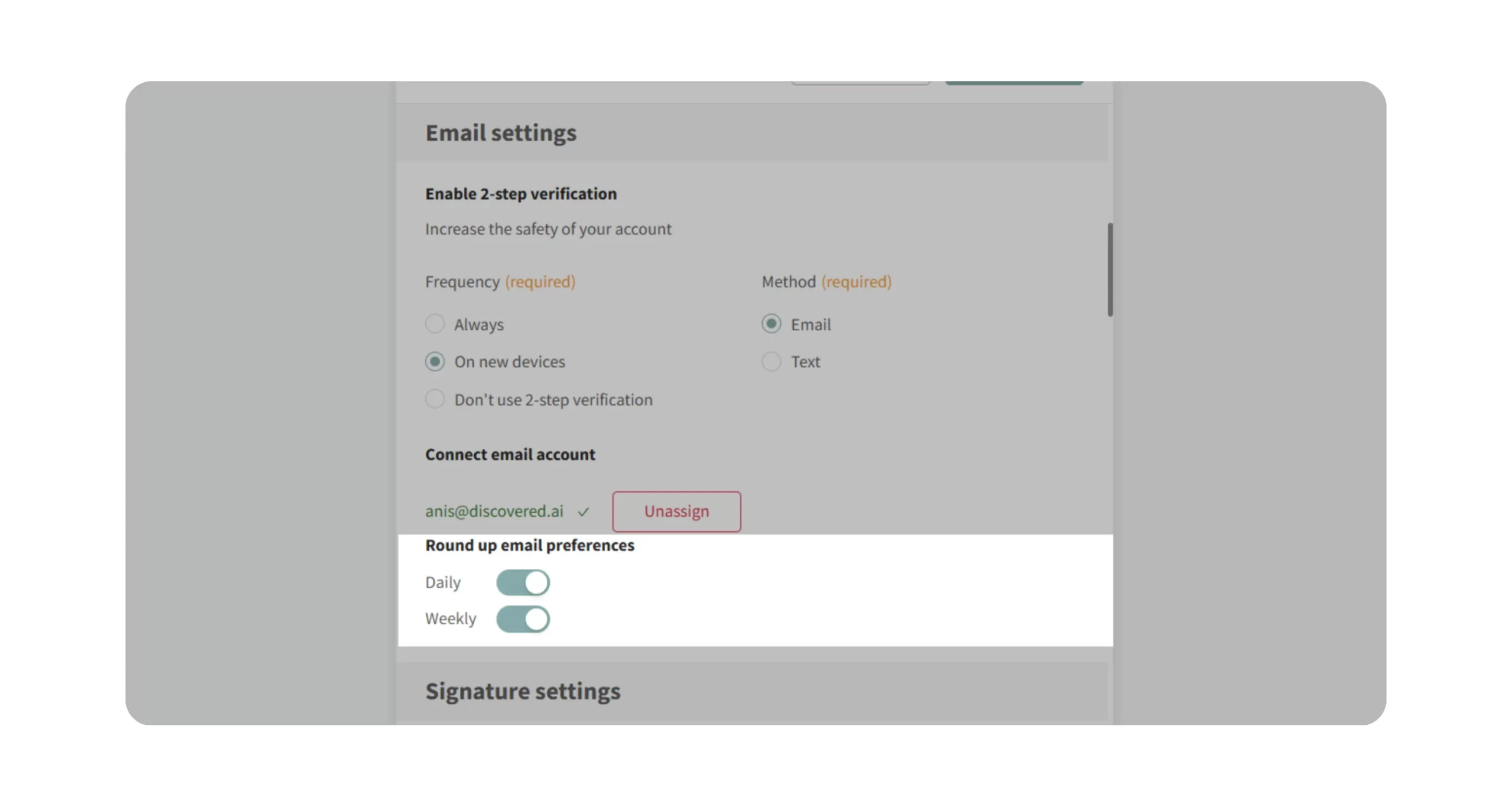Click the Method (required) label

(826, 282)
